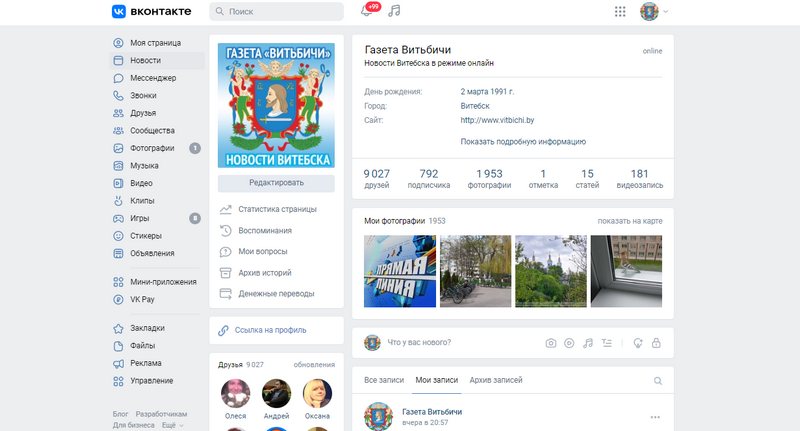
Task: Open the 15 статей counter
Action: coord(587,179)
